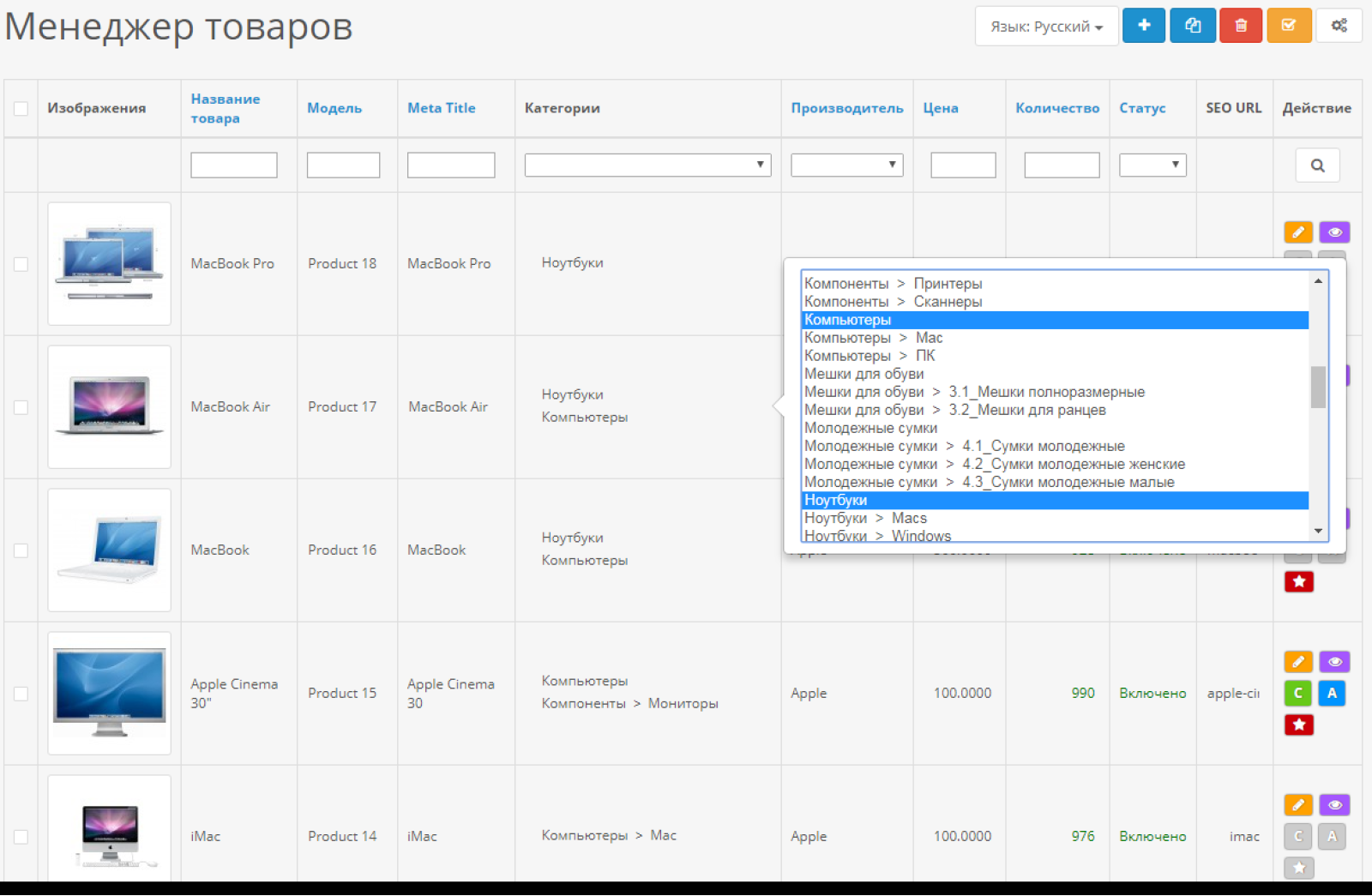Deselect highlighted 'Ноутбуки' in category list
This screenshot has height=896, width=1372.
[1055, 500]
